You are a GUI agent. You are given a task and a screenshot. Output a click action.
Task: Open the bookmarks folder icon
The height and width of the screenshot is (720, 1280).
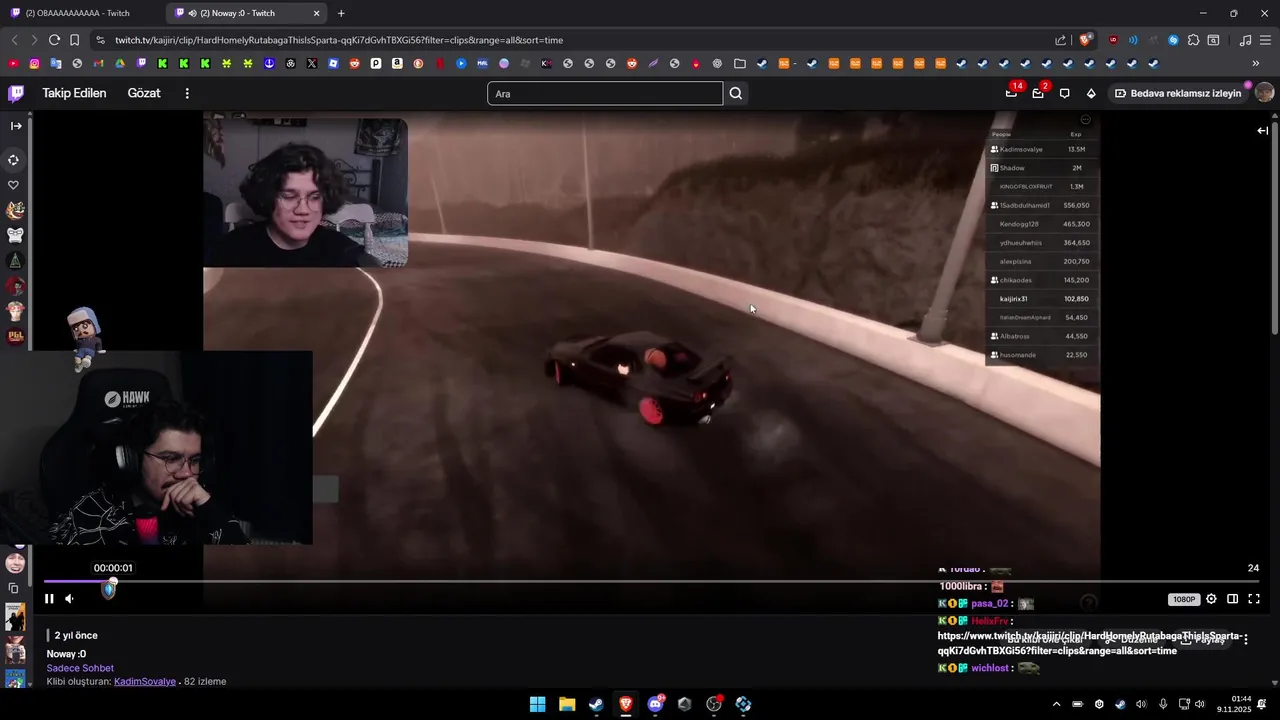coord(739,63)
